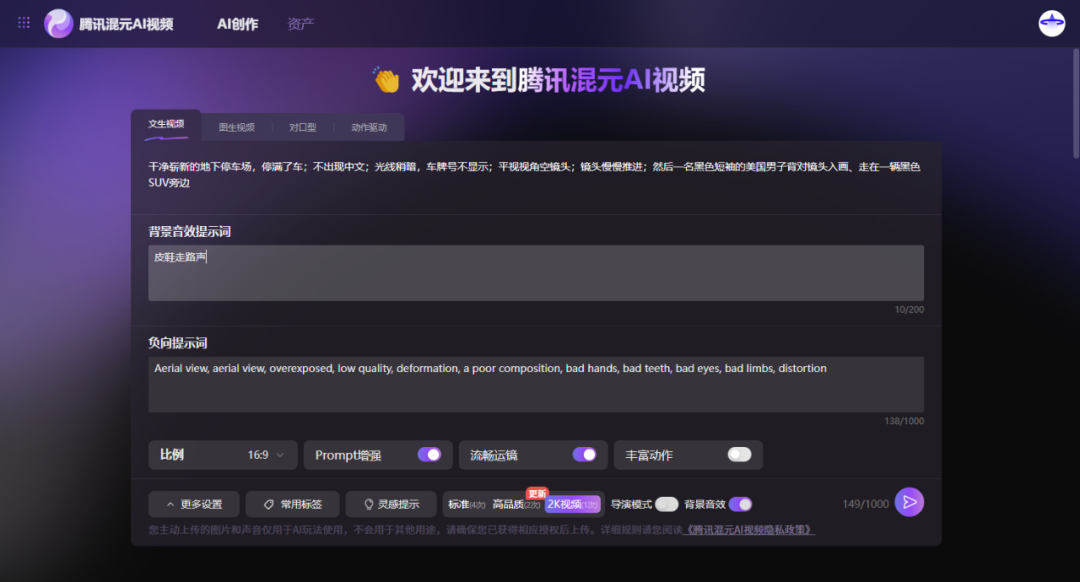Open the app grid menu icon
The height and width of the screenshot is (582, 1080).
pyautogui.click(x=24, y=23)
